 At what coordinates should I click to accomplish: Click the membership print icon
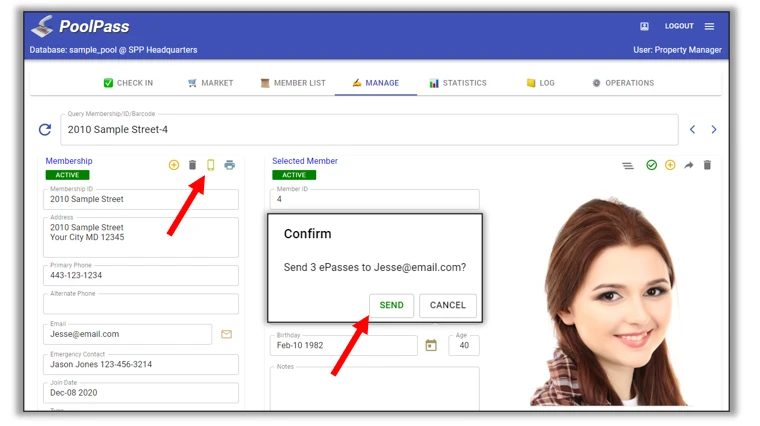230,165
